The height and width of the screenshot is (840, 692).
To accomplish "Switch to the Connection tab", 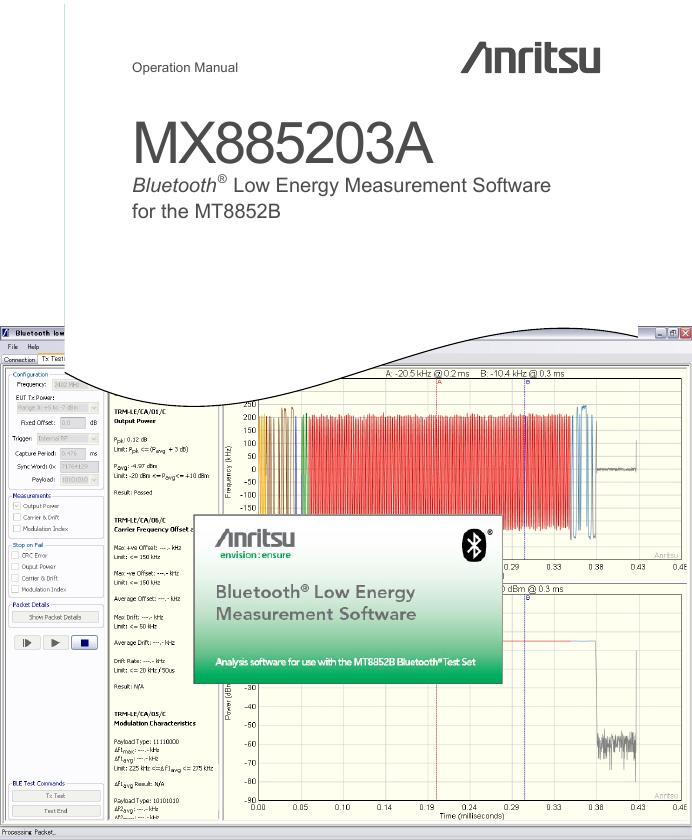I will click(19, 359).
